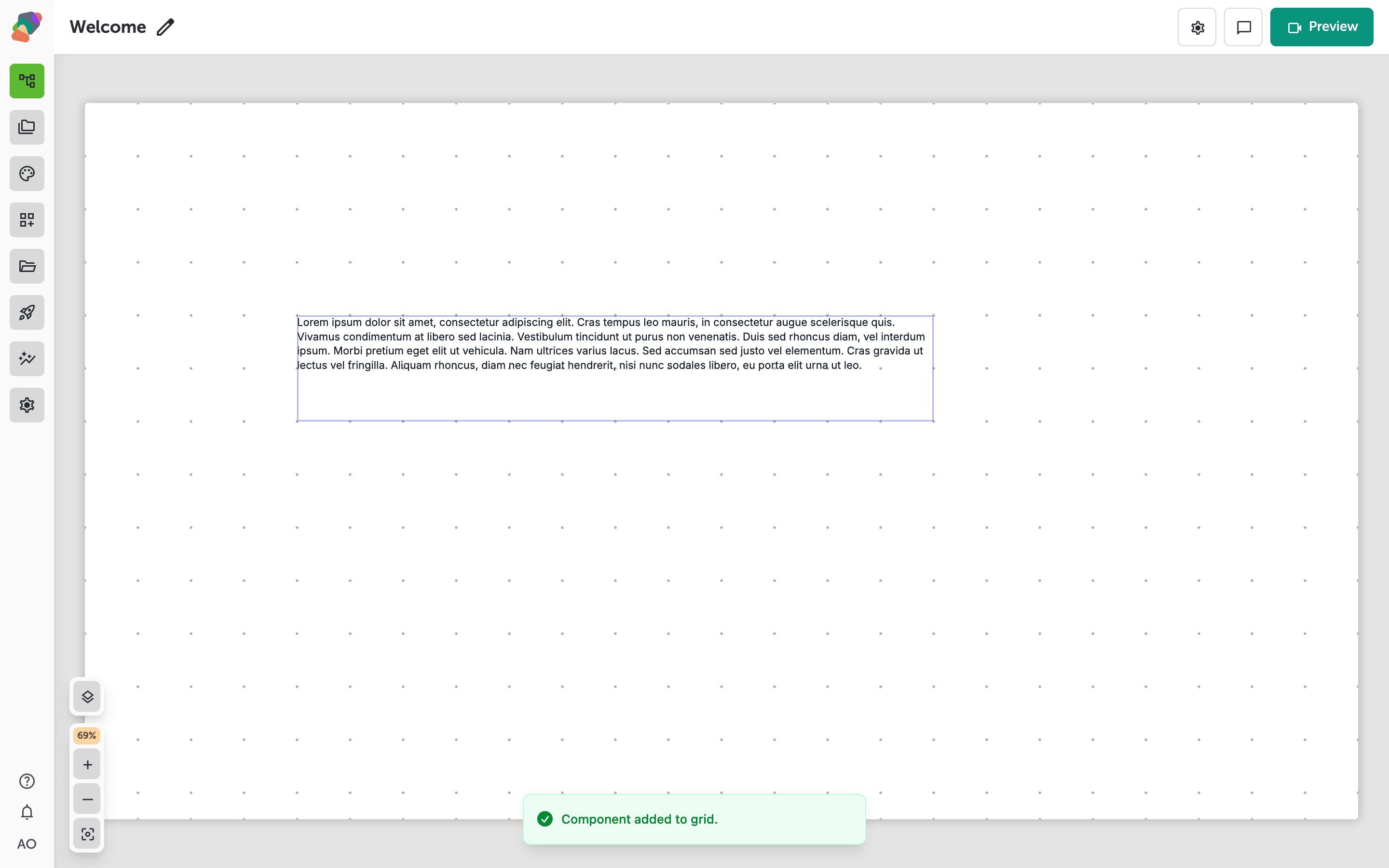Open the page tree structure panel
This screenshot has width=1389, height=868.
point(27,81)
